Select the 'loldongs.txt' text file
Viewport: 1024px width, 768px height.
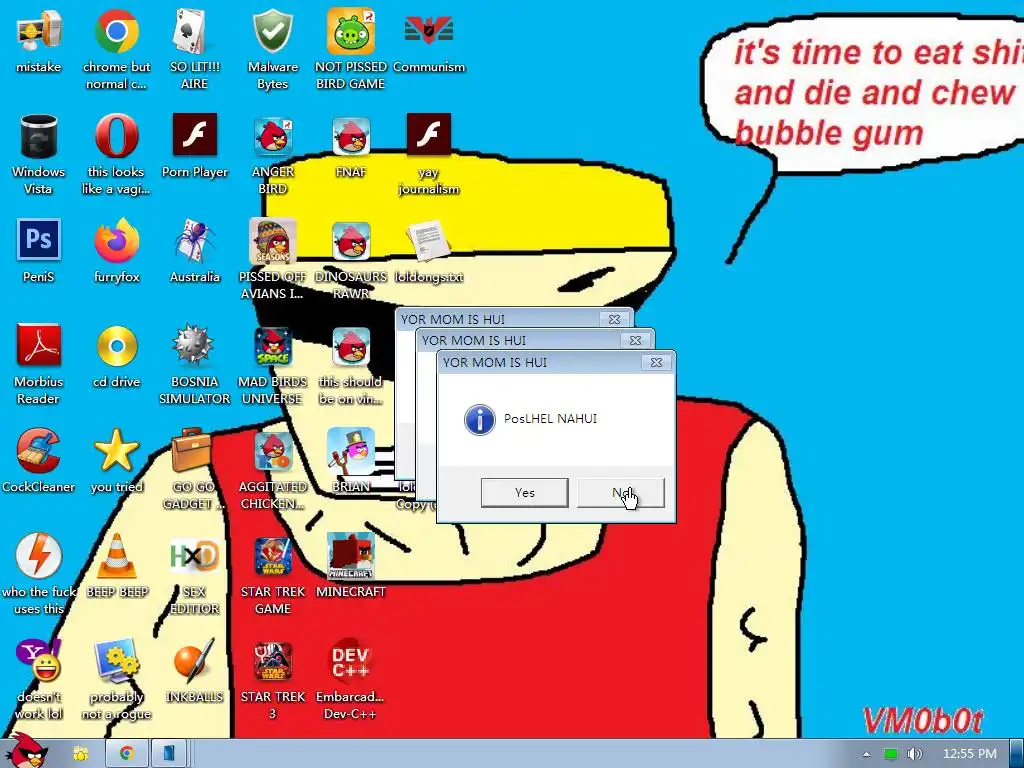428,240
